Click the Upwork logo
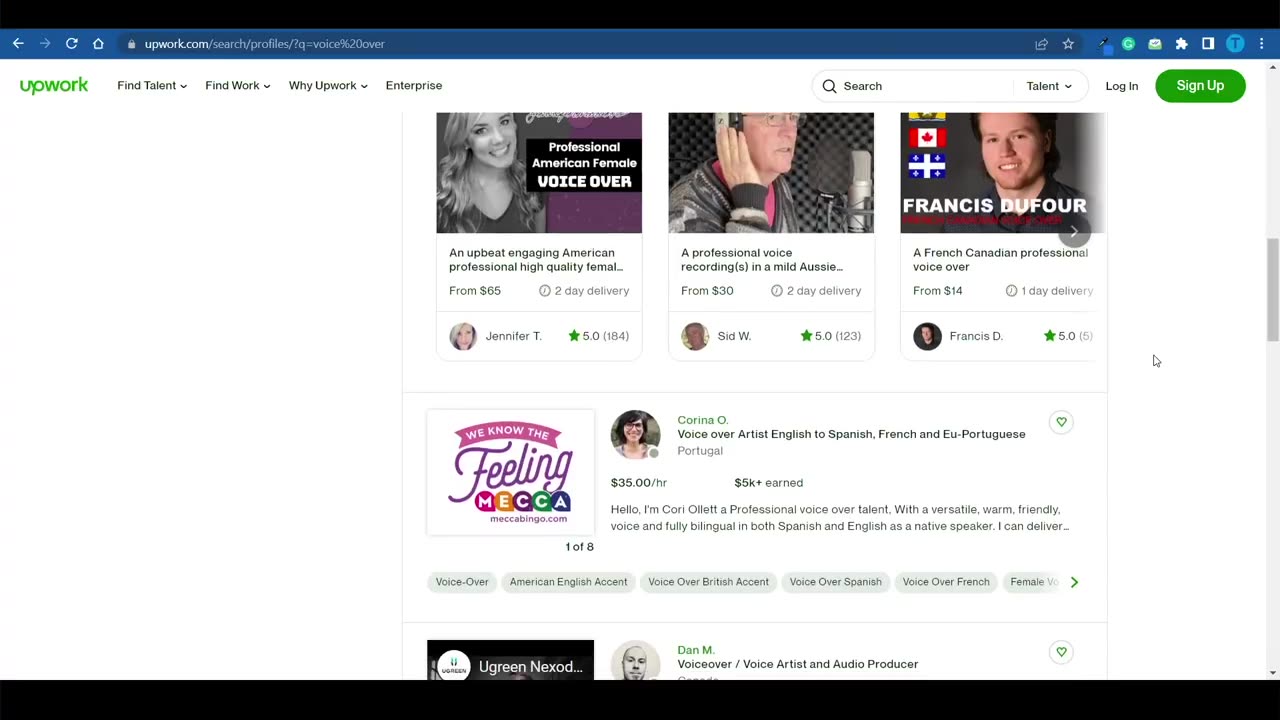 point(54,86)
